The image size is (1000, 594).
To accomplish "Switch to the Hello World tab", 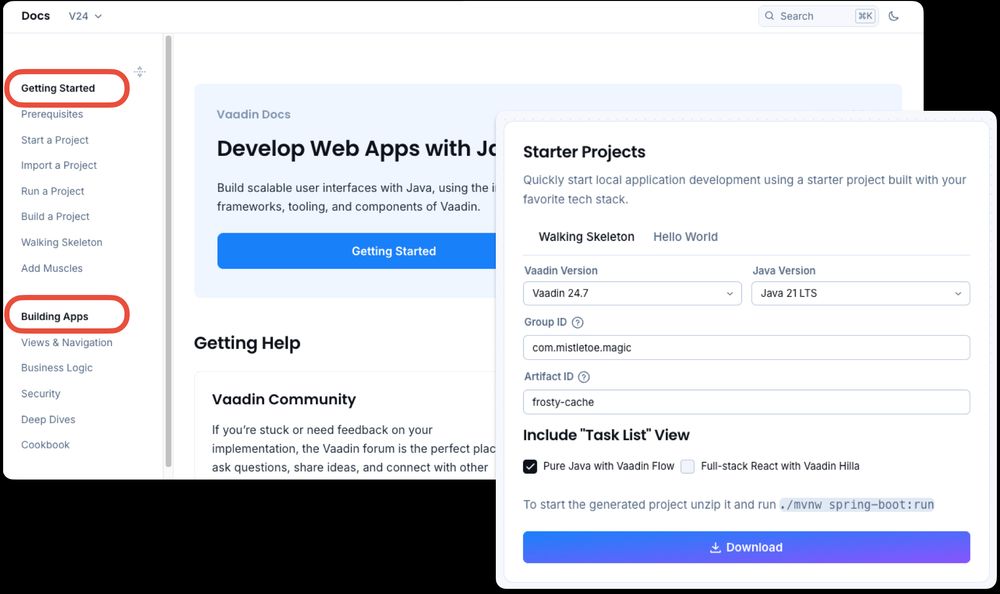I will coord(685,237).
